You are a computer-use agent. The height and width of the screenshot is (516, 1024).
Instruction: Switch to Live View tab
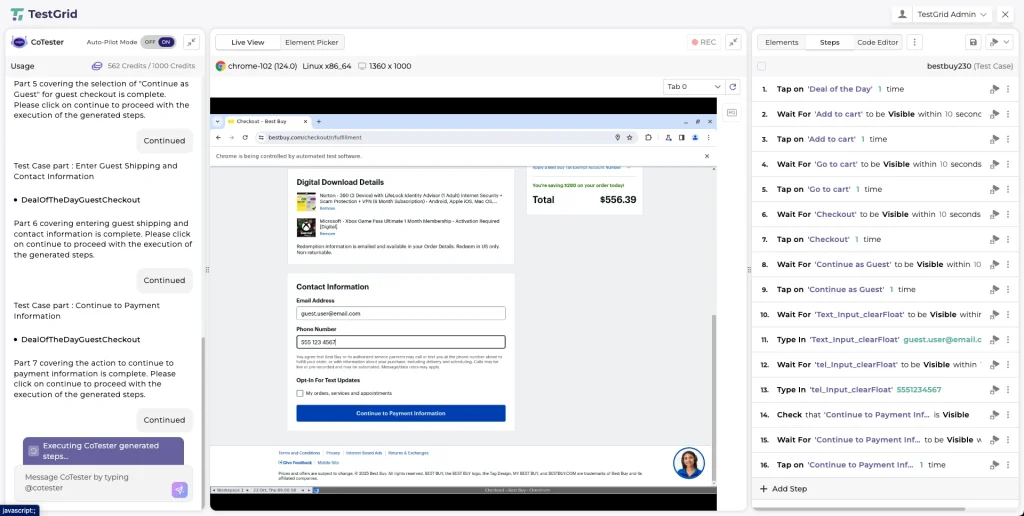point(248,42)
